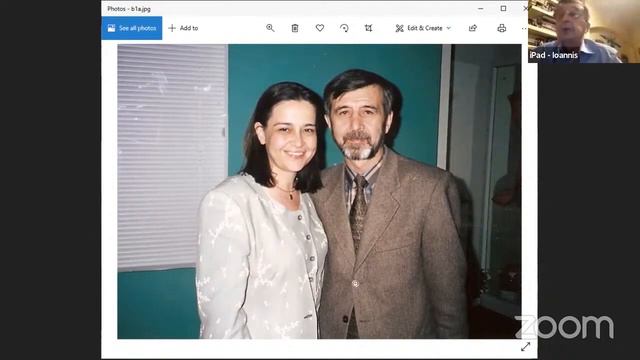This screenshot has width=640, height=360.
Task: Select the iPad - Ioannis video thumbnail
Action: (x=584, y=31)
